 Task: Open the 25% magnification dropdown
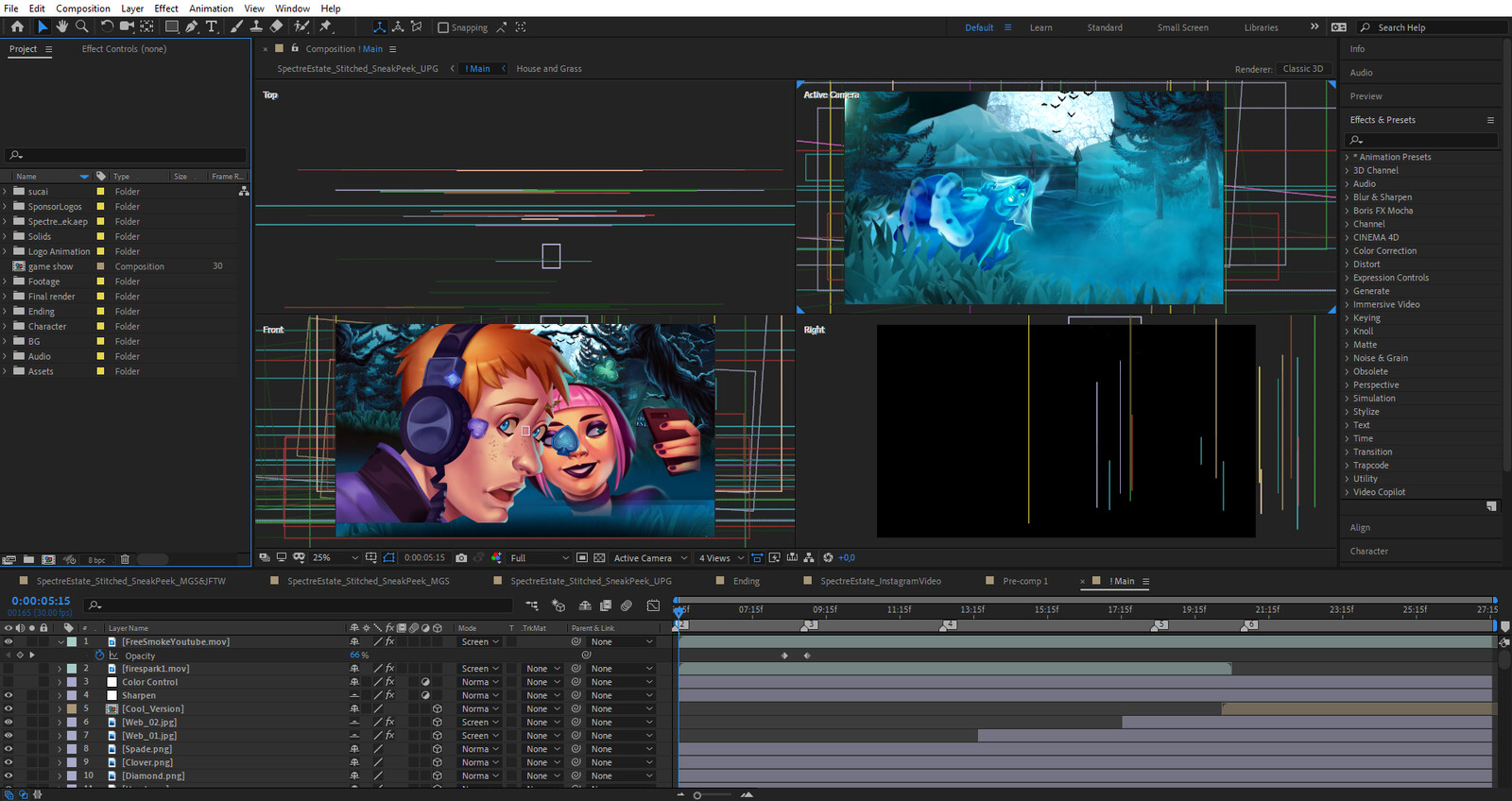[335, 558]
